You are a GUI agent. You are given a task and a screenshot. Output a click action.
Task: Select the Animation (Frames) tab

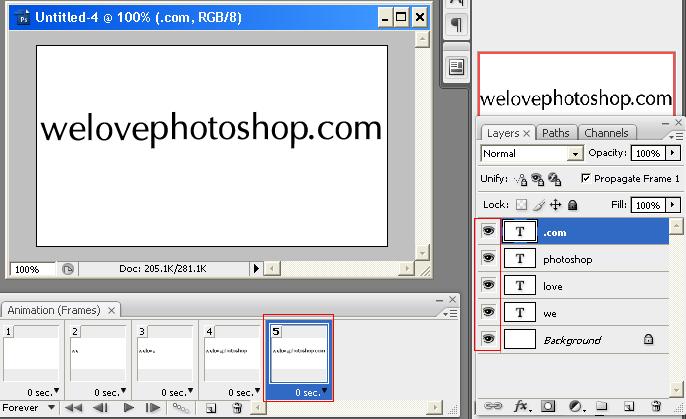pyautogui.click(x=54, y=310)
